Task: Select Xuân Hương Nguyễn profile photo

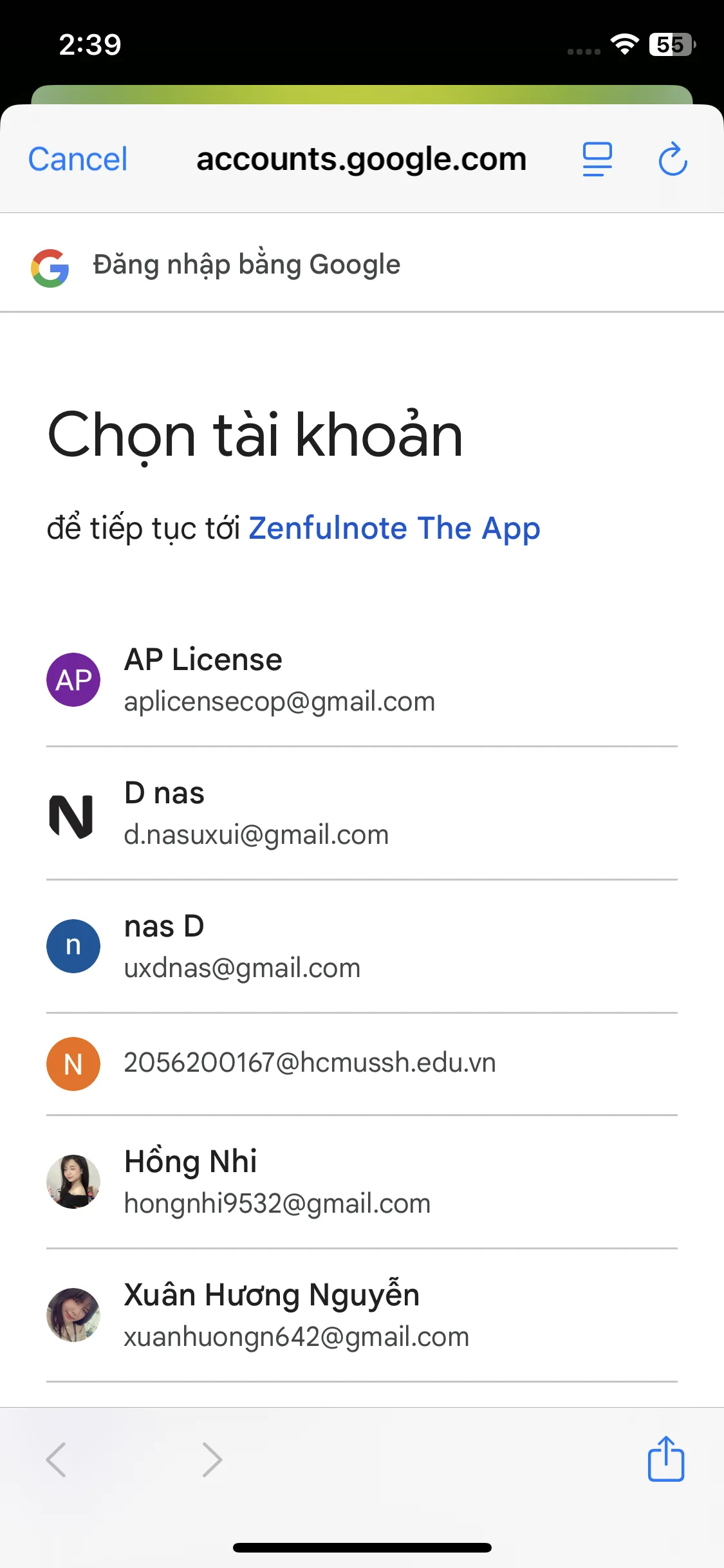Action: click(73, 1315)
